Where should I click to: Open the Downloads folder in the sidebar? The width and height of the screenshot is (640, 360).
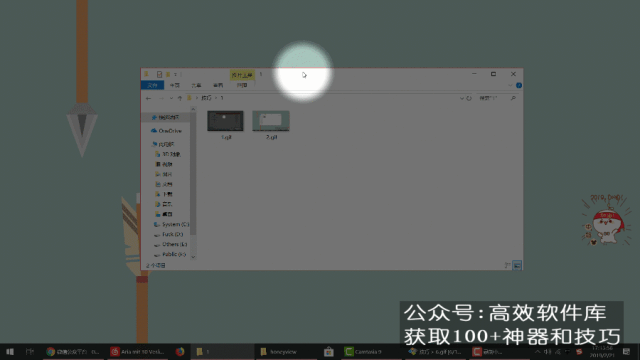click(164, 194)
